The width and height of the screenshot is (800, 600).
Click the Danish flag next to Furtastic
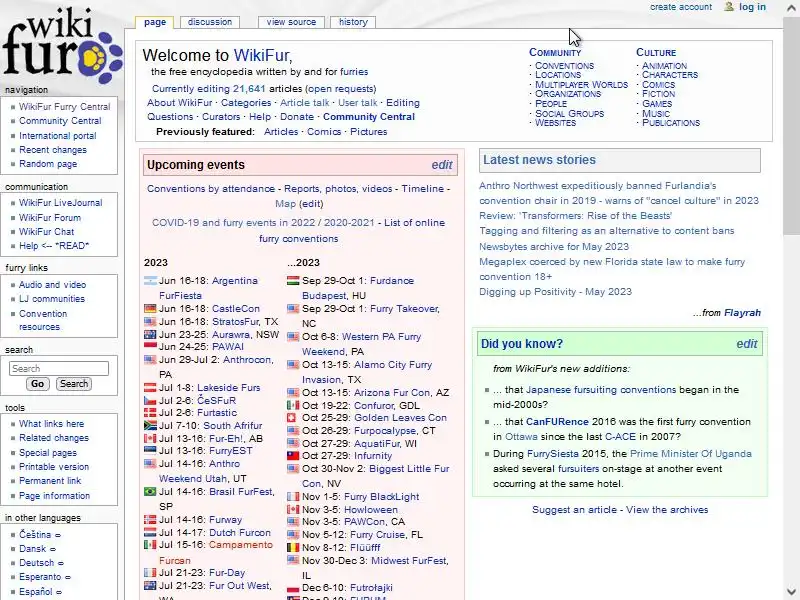[x=150, y=413]
